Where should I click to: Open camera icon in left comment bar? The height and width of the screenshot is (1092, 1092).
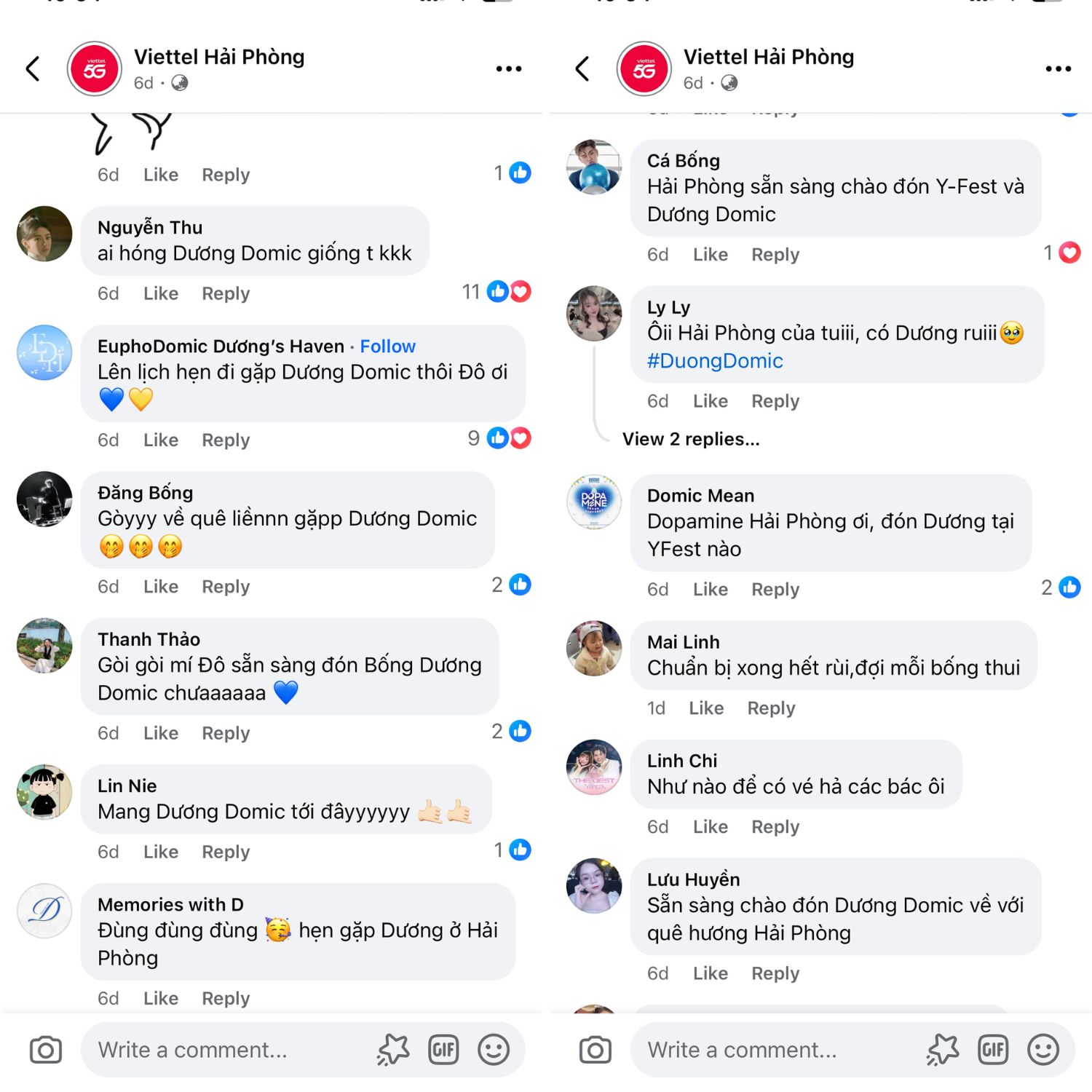coord(46,1050)
